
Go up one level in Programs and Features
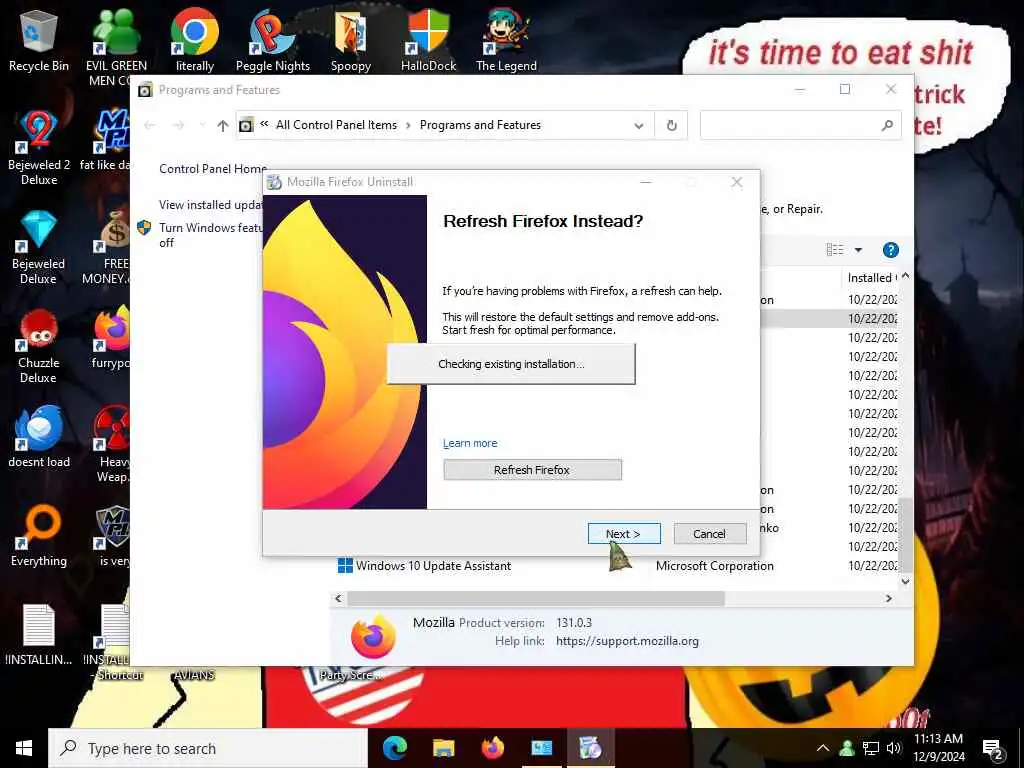pos(223,125)
